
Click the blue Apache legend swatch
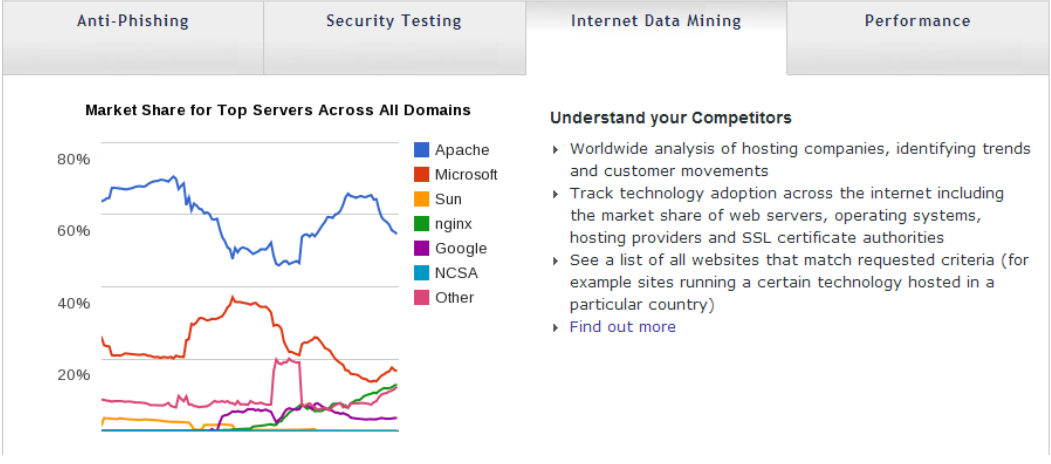(422, 150)
